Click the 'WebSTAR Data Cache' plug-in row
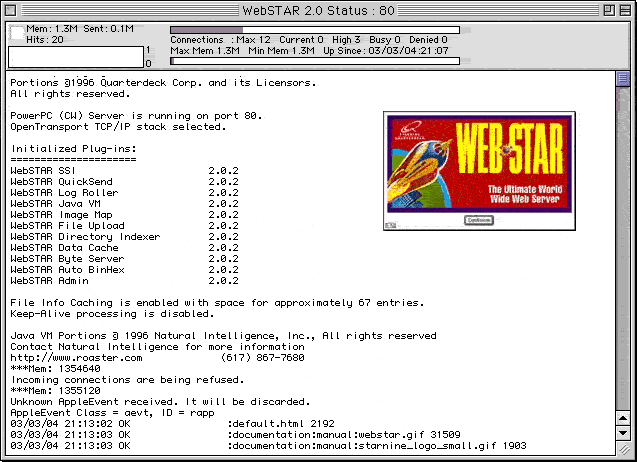The image size is (637, 462). pyautogui.click(x=124, y=247)
